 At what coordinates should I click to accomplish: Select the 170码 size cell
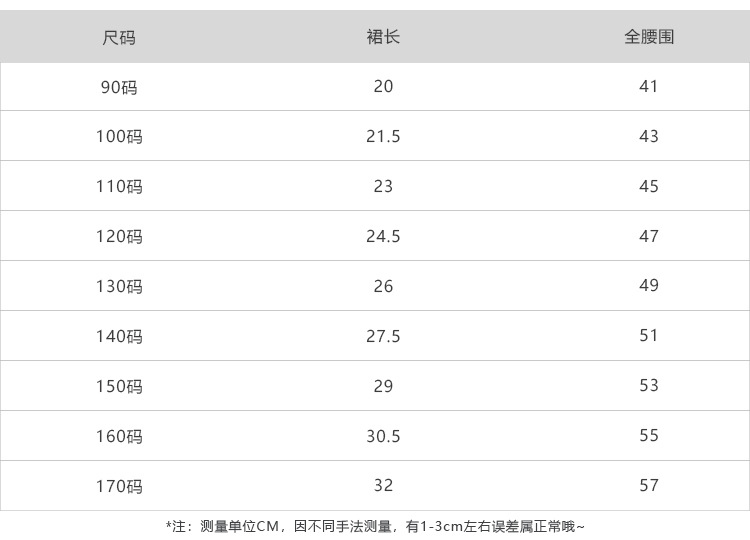pyautogui.click(x=119, y=487)
